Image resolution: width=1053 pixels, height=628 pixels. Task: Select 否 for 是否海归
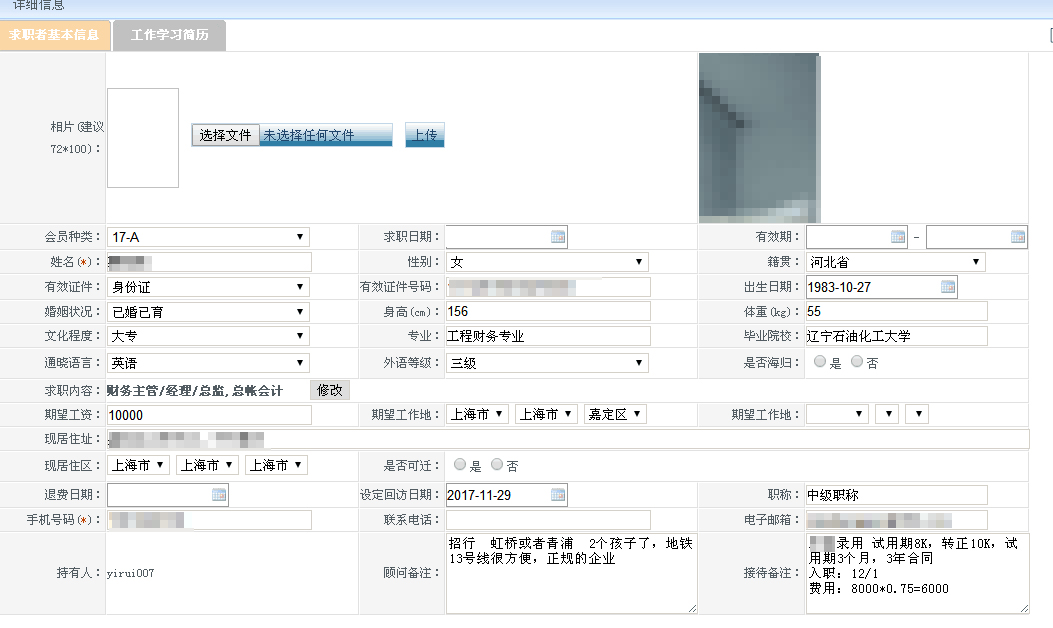[857, 361]
